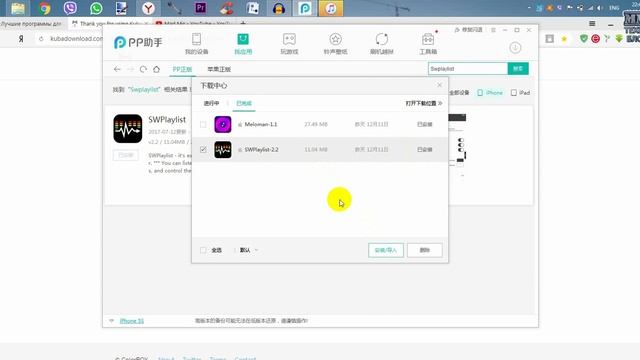Image resolution: width=640 pixels, height=360 pixels.
Task: Select the Apple genuine tab beside PP正版
Action: [x=219, y=69]
